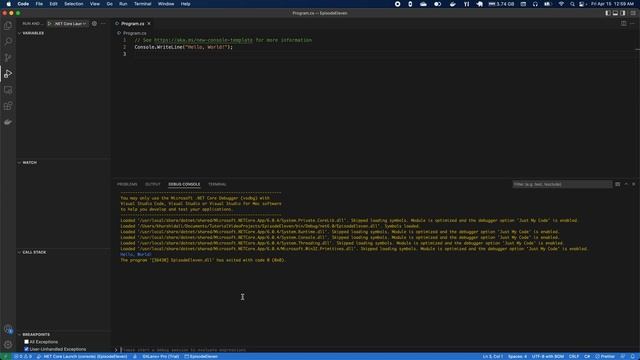
Task: Open the Source Control view
Action: tap(8, 58)
